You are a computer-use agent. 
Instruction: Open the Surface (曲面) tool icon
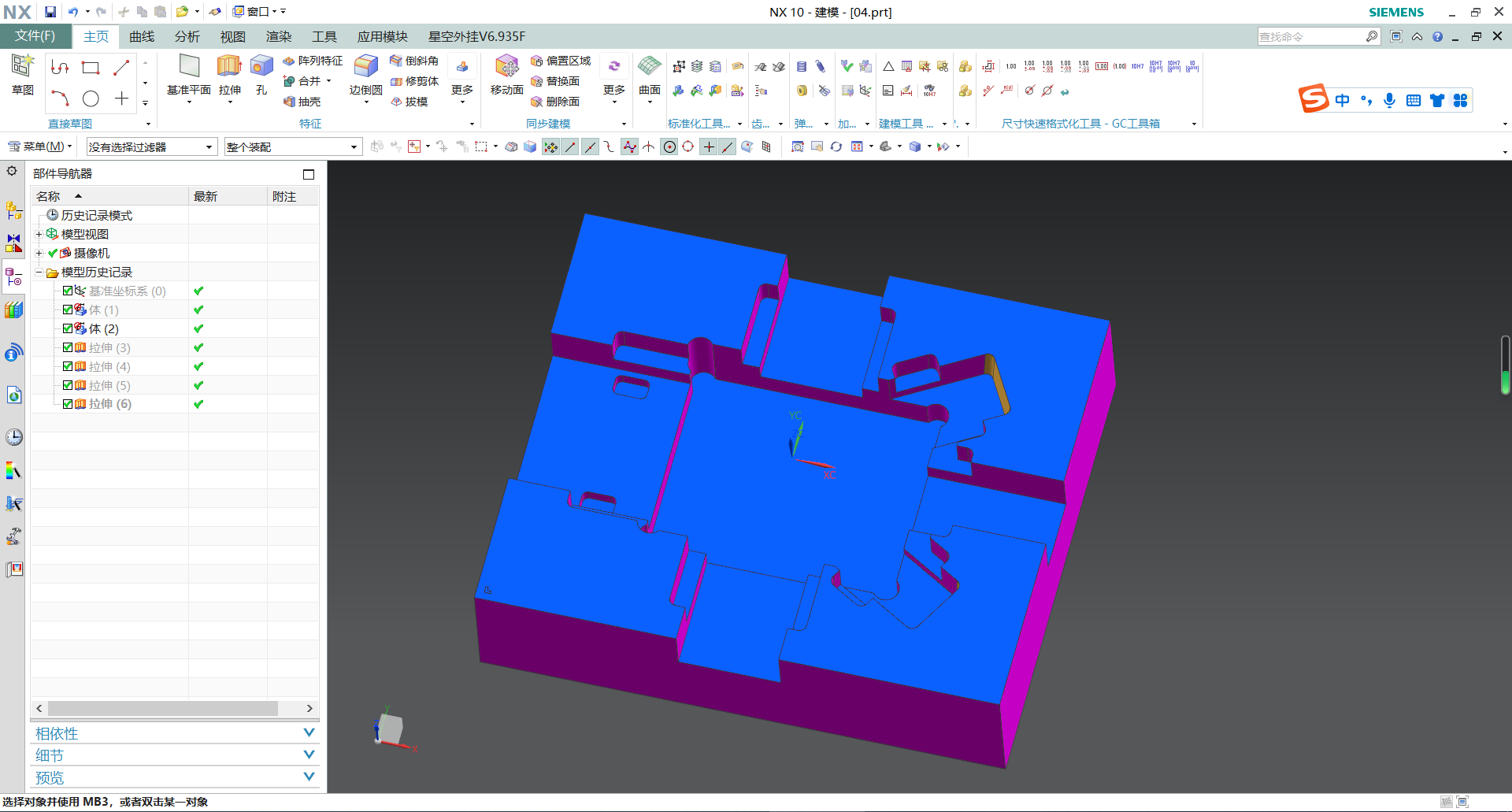coord(649,67)
